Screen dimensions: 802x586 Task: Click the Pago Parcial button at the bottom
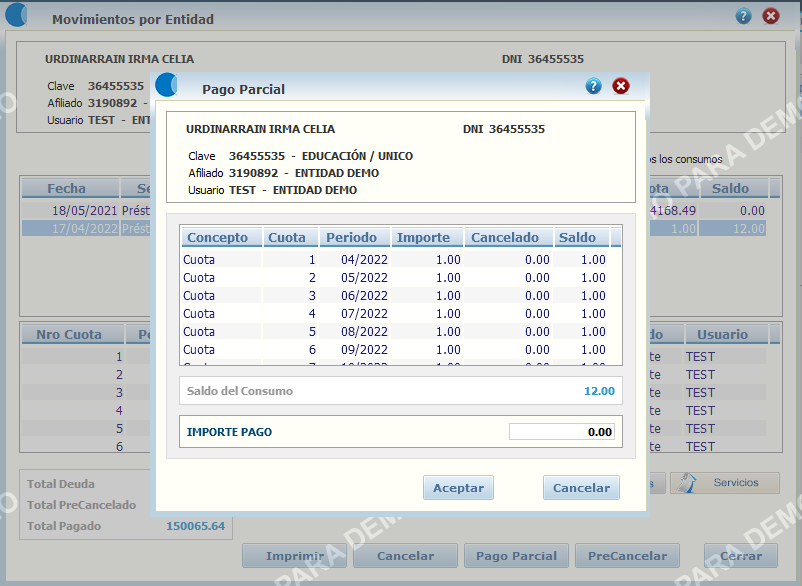[516, 556]
